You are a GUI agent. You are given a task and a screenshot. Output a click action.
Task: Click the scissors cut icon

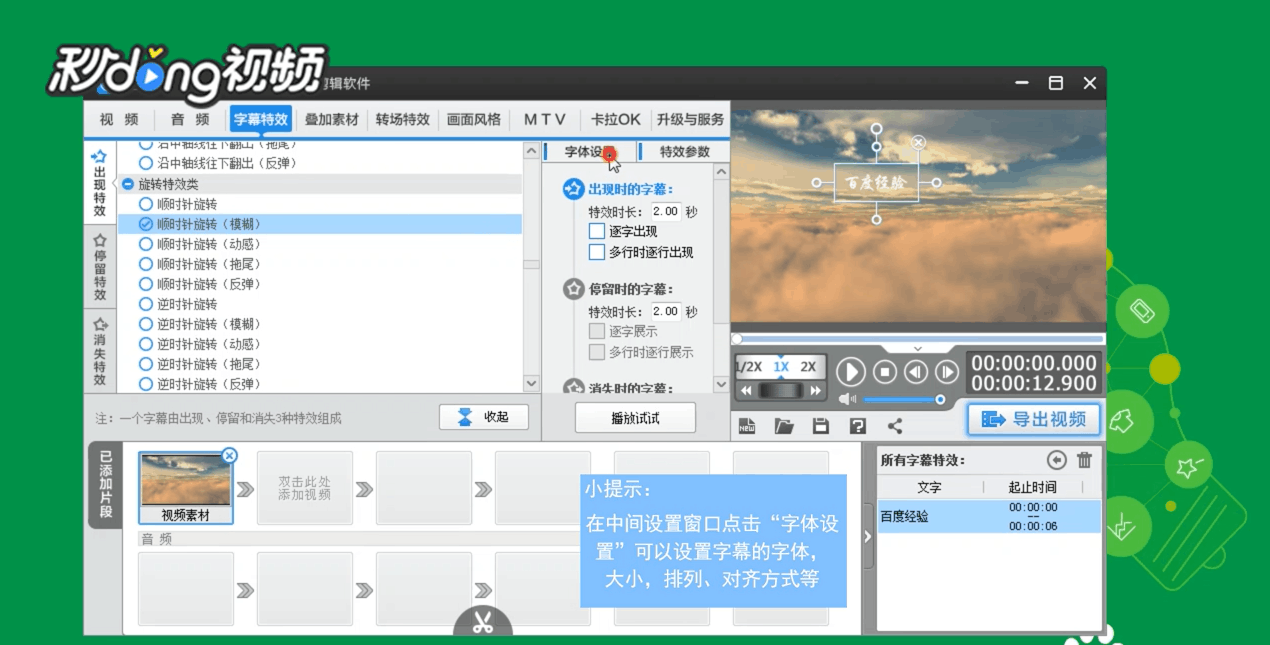[483, 623]
